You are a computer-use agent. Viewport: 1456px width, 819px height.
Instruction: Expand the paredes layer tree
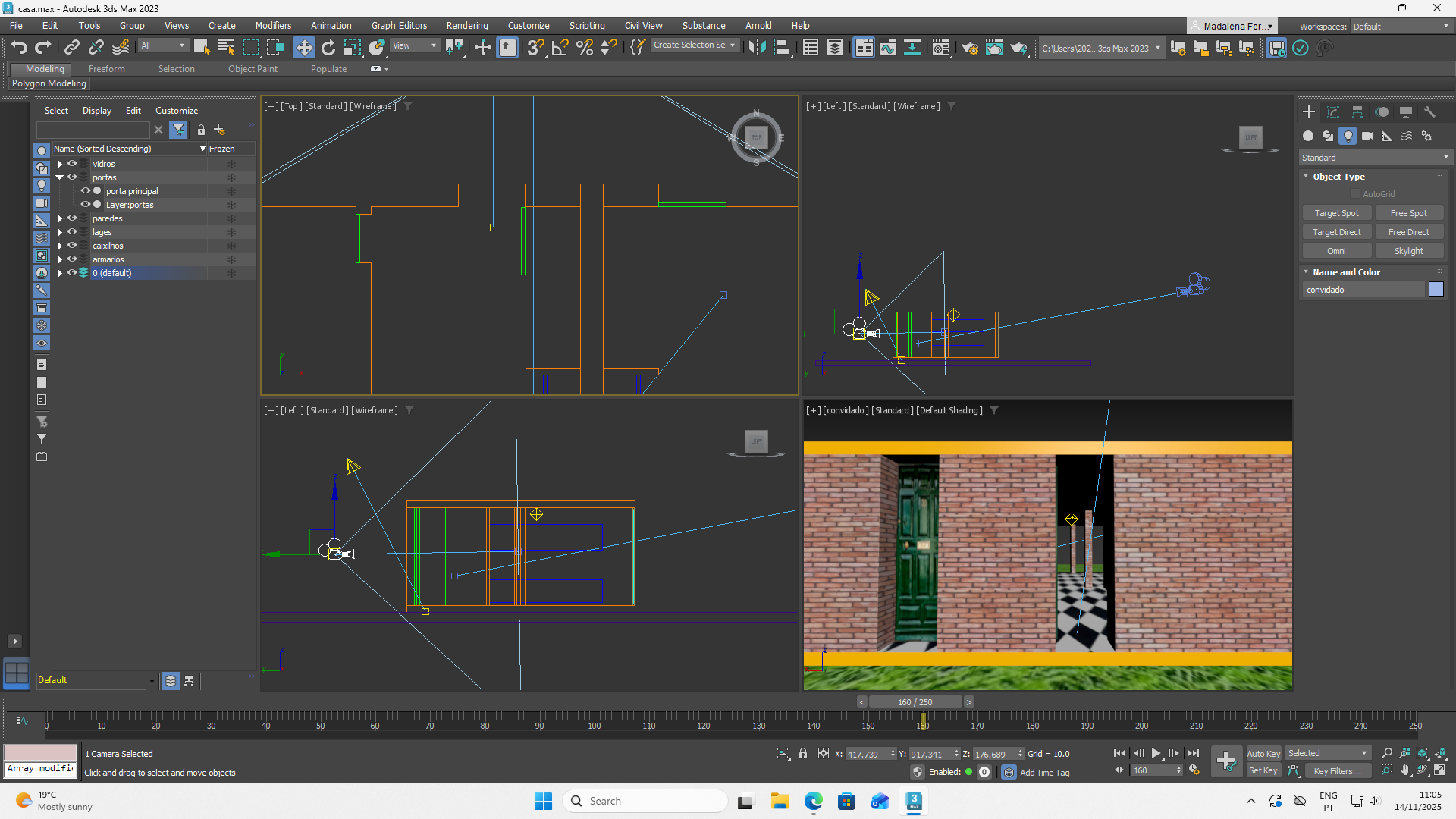click(60, 218)
